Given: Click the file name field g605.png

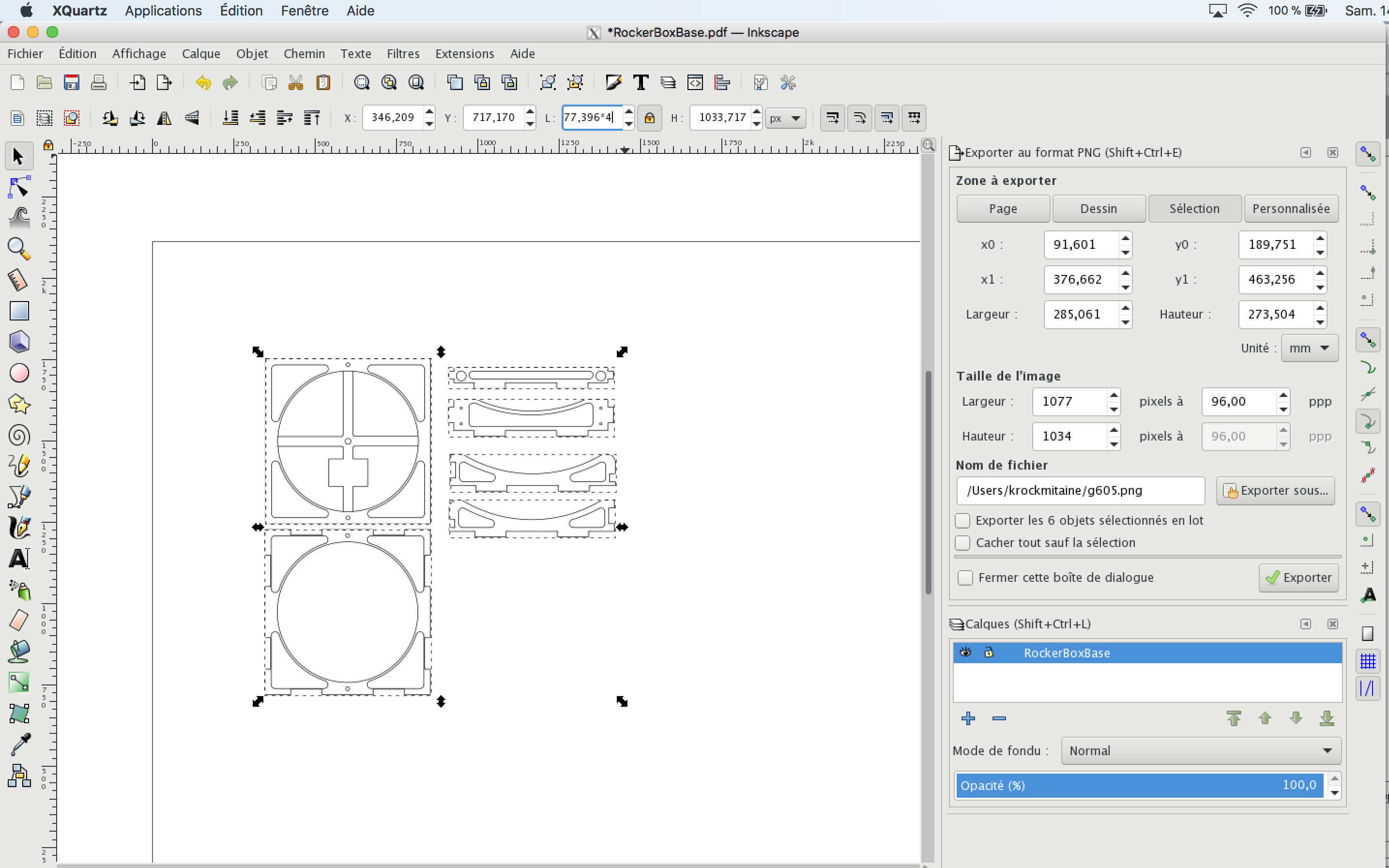Looking at the screenshot, I should [x=1080, y=491].
